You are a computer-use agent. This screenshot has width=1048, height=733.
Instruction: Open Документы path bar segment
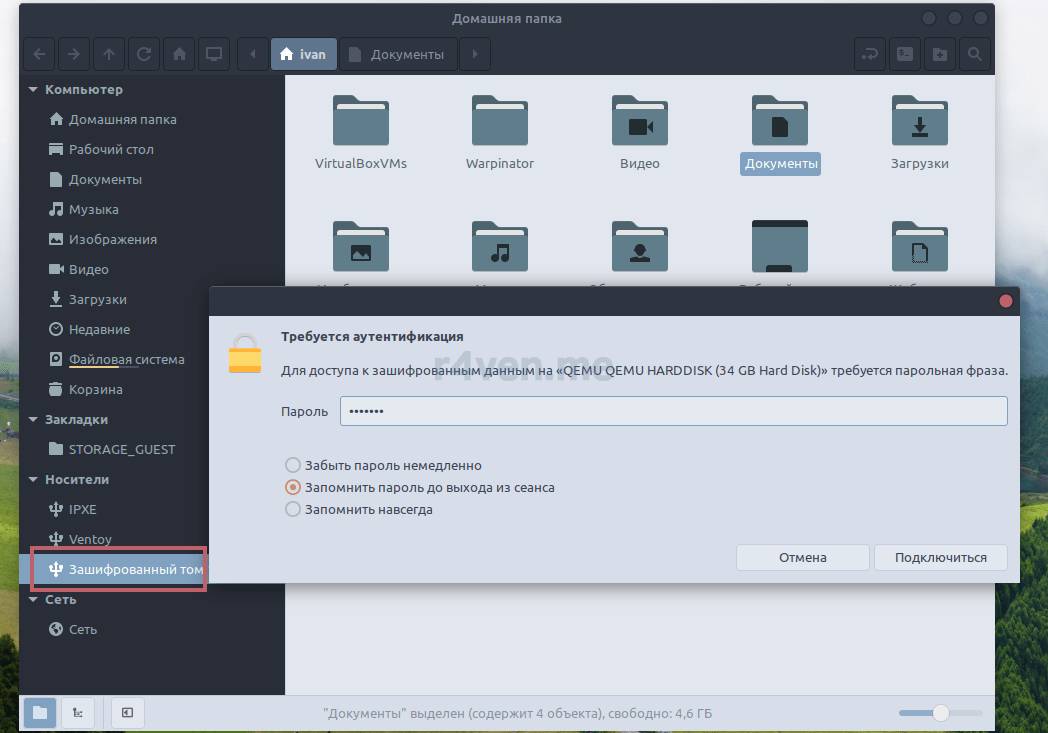397,54
